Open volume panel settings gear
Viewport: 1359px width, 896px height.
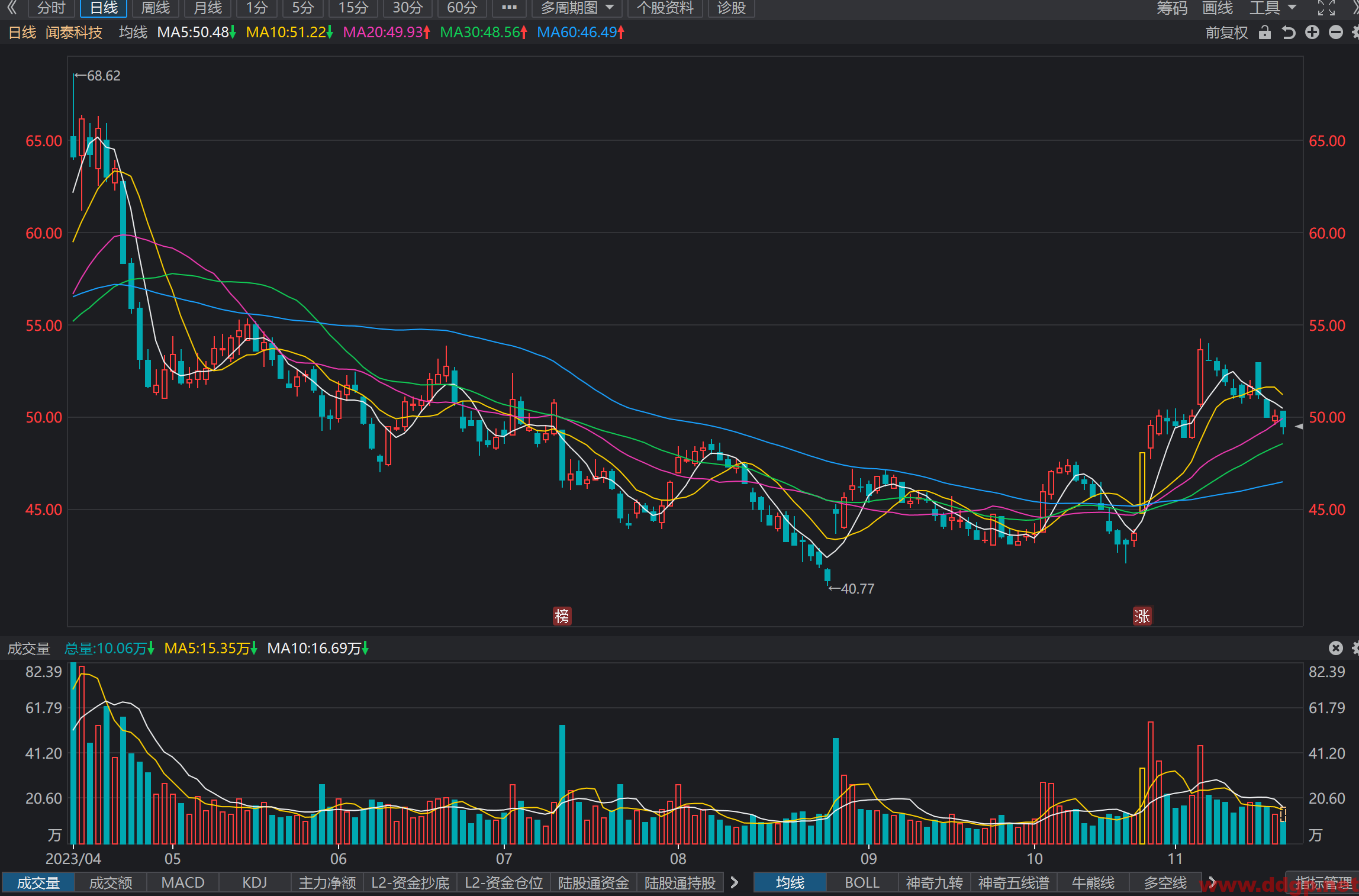pos(1355,648)
